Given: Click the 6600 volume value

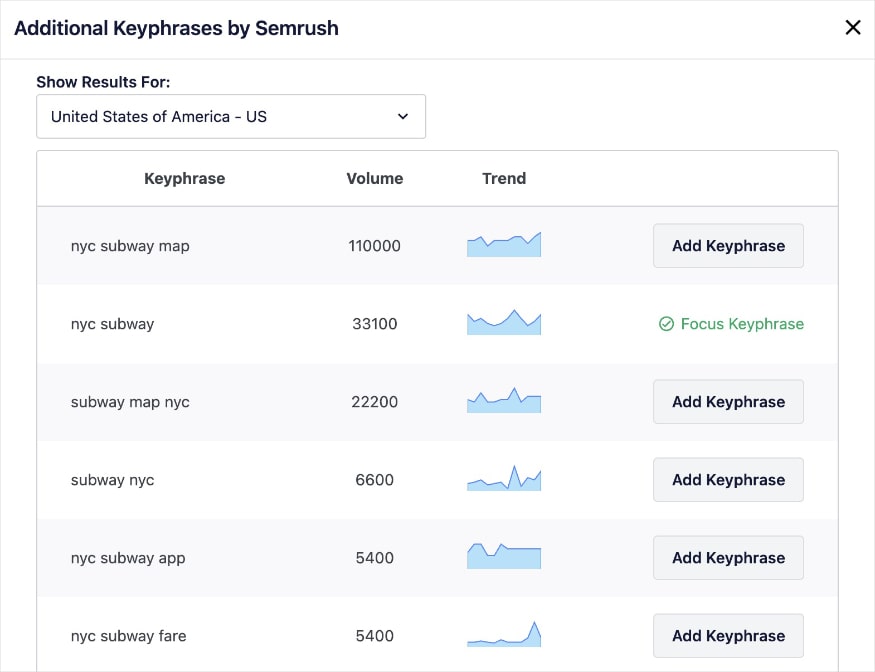Looking at the screenshot, I should [x=374, y=480].
